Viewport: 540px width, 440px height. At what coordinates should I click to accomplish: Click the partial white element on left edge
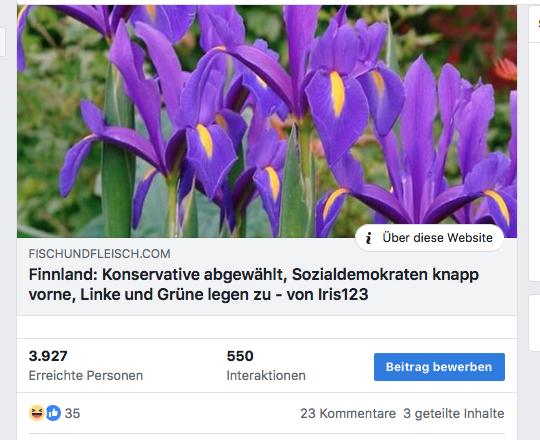(x=2, y=42)
